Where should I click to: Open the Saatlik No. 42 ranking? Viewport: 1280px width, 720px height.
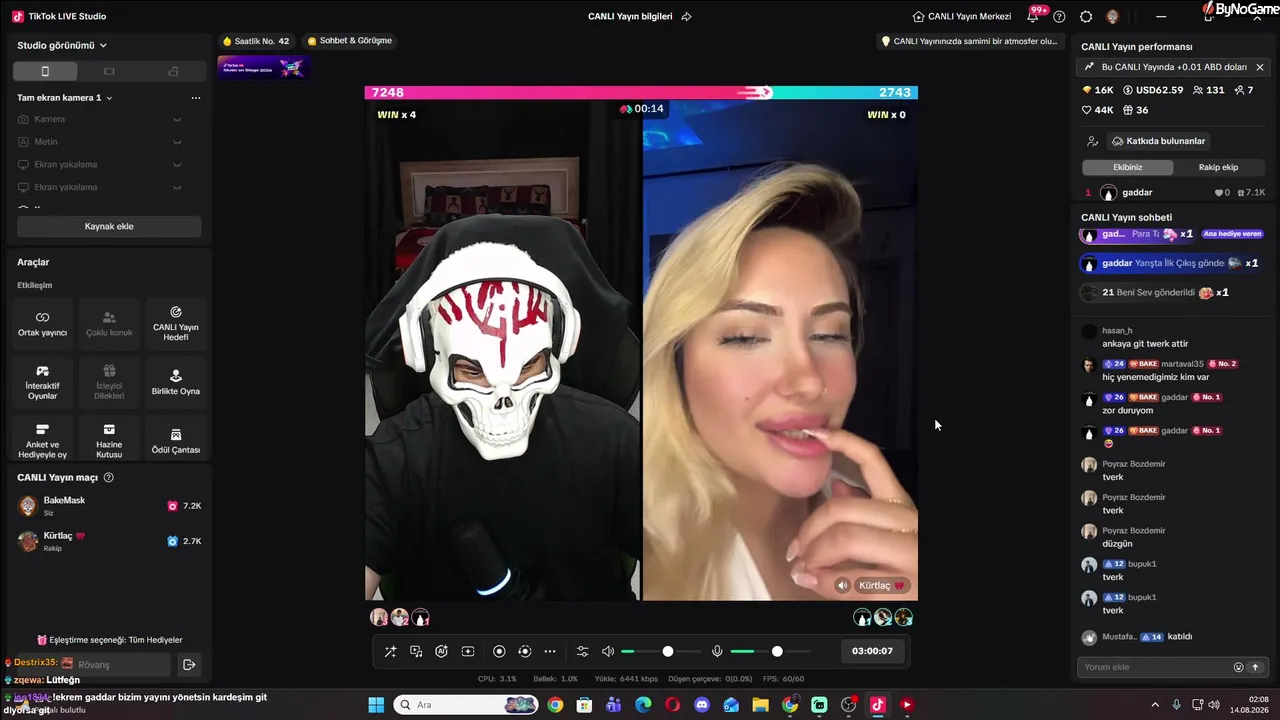coord(256,41)
